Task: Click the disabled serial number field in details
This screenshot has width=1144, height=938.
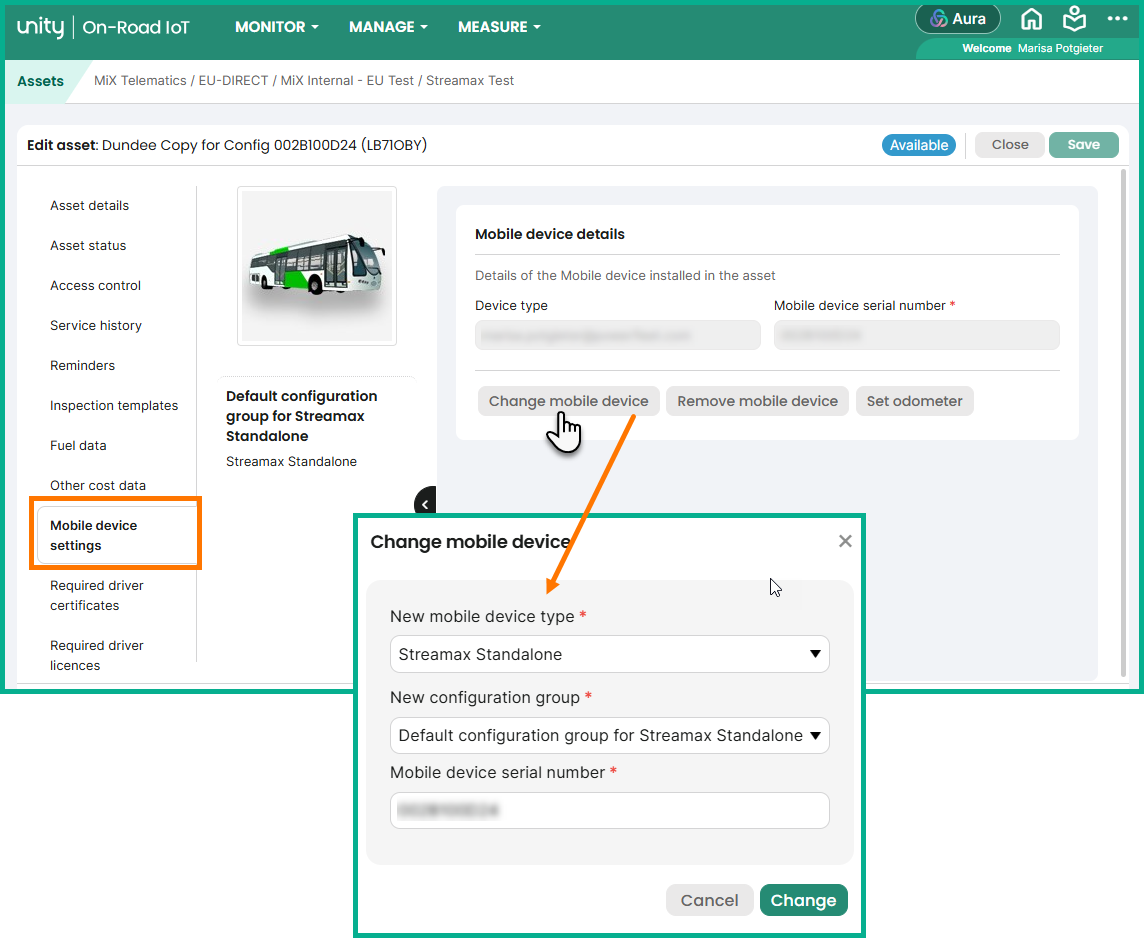Action: point(916,336)
